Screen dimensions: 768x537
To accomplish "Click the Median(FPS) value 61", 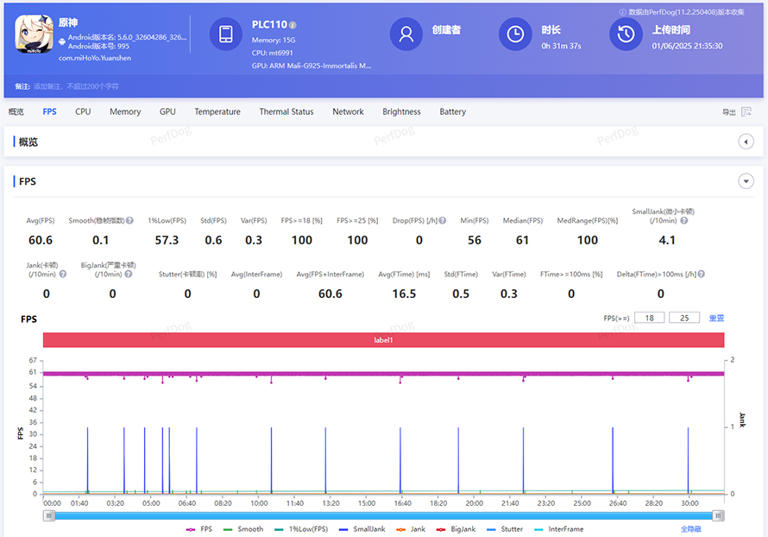I will tap(522, 240).
